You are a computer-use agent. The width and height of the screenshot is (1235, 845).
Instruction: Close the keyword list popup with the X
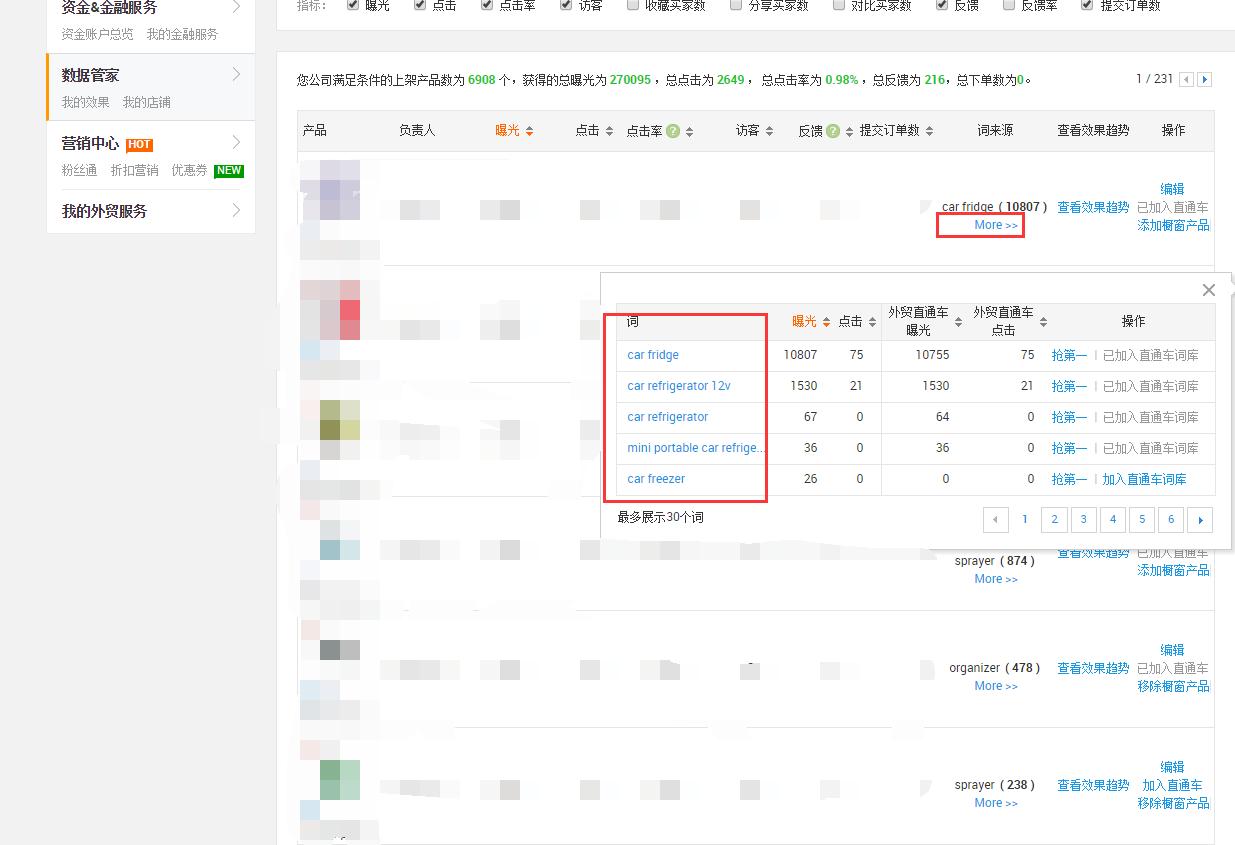pos(1209,290)
